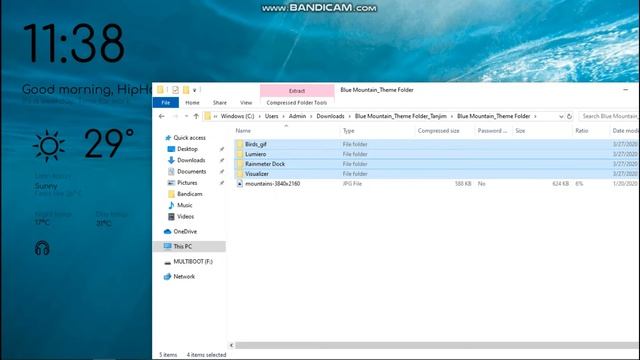
Task: Open the File ribbon menu
Action: click(x=166, y=102)
